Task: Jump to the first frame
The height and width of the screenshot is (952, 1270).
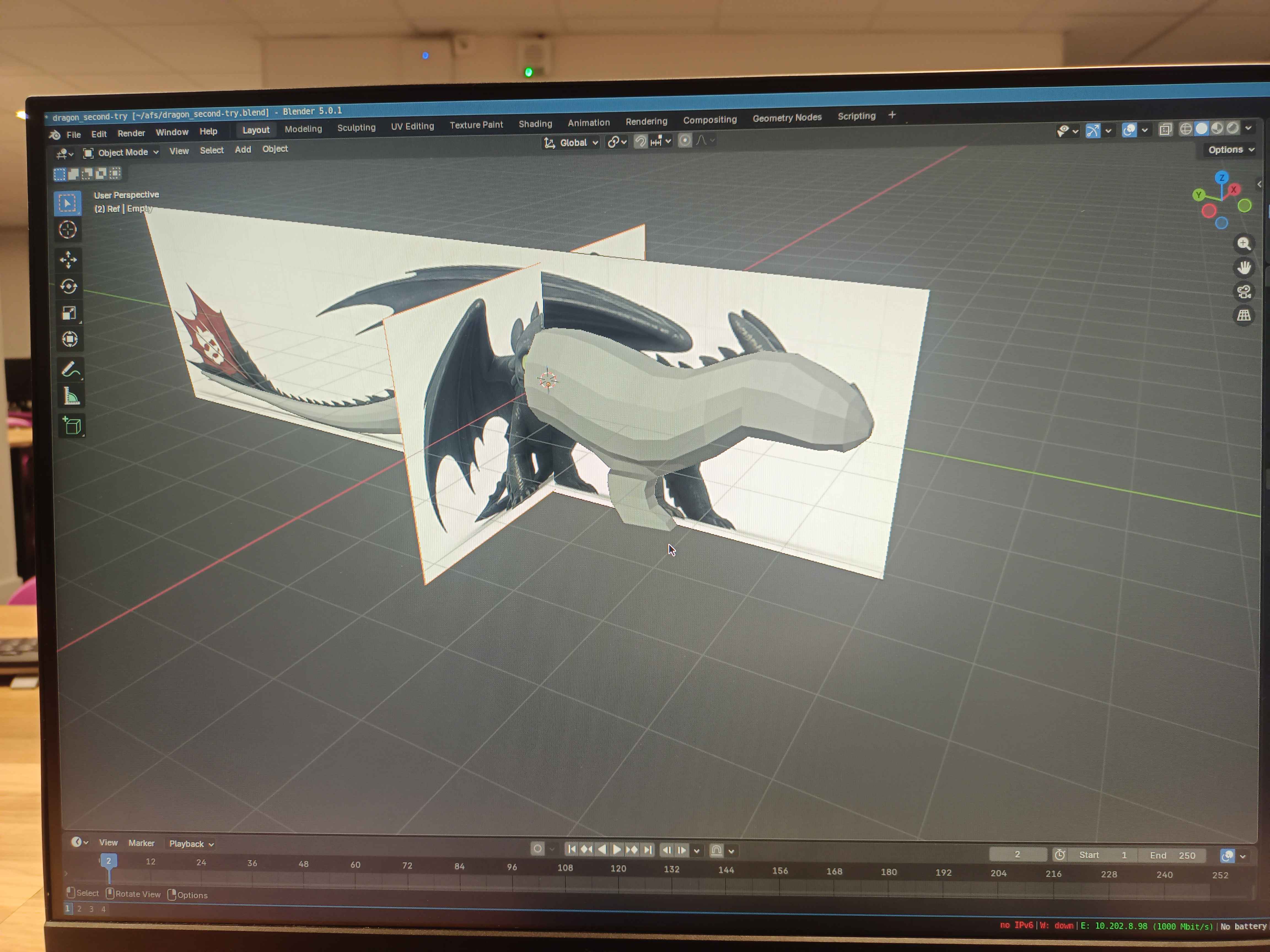Action: click(571, 849)
